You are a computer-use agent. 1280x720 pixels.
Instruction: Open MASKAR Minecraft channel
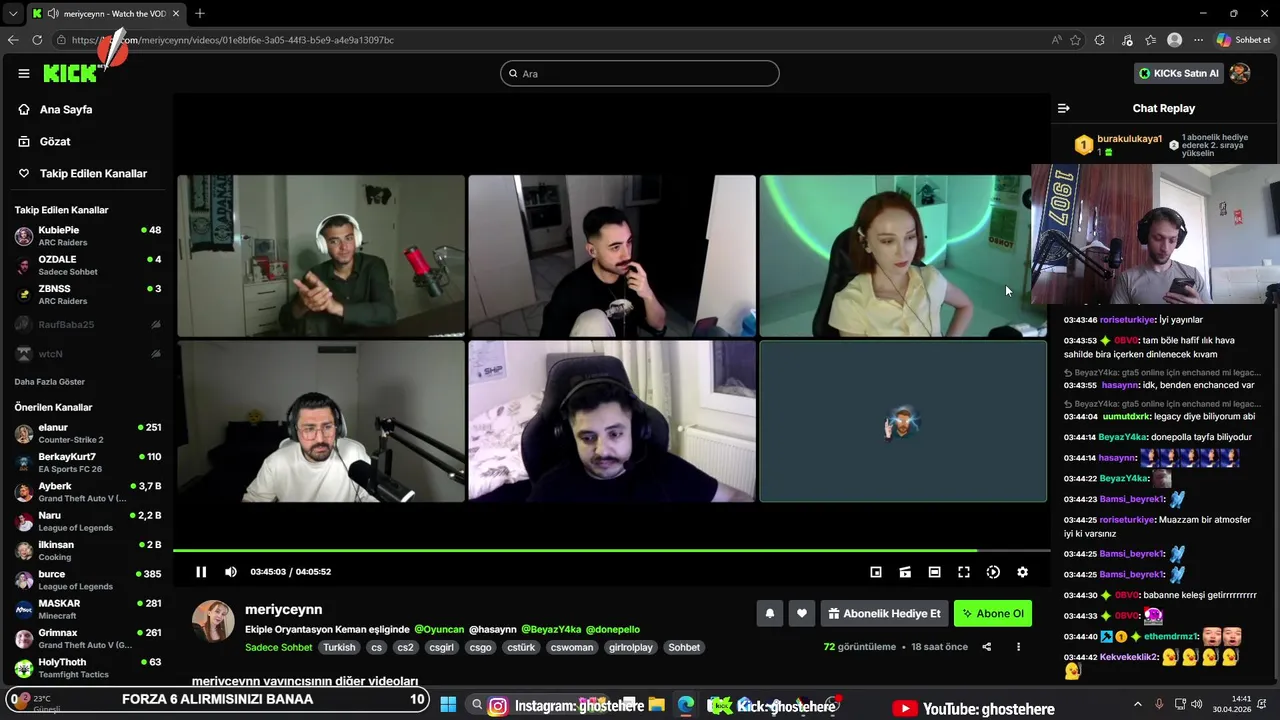click(x=88, y=609)
